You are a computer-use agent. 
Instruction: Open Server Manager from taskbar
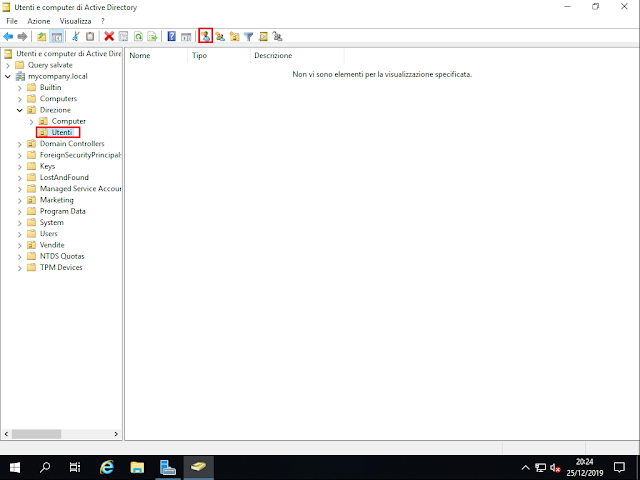click(167, 467)
